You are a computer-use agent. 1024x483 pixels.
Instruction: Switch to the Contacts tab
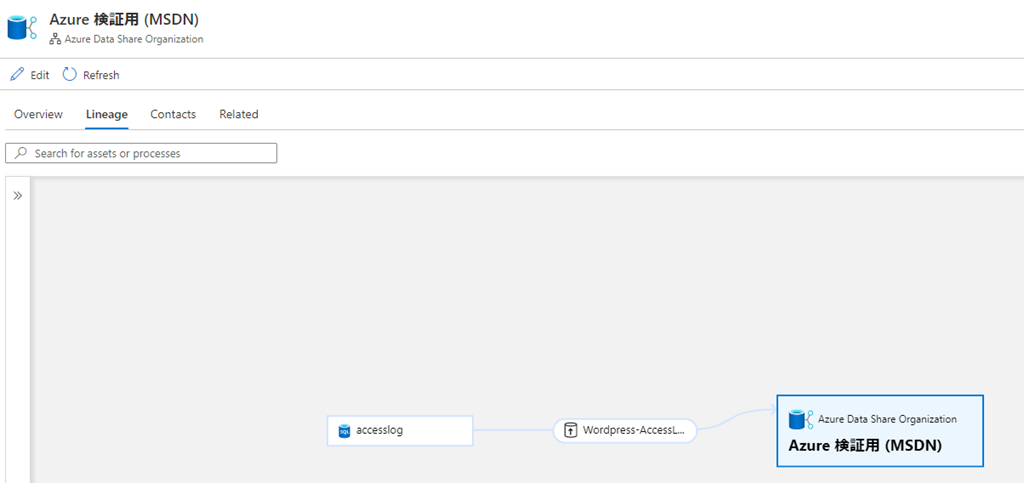coord(173,114)
